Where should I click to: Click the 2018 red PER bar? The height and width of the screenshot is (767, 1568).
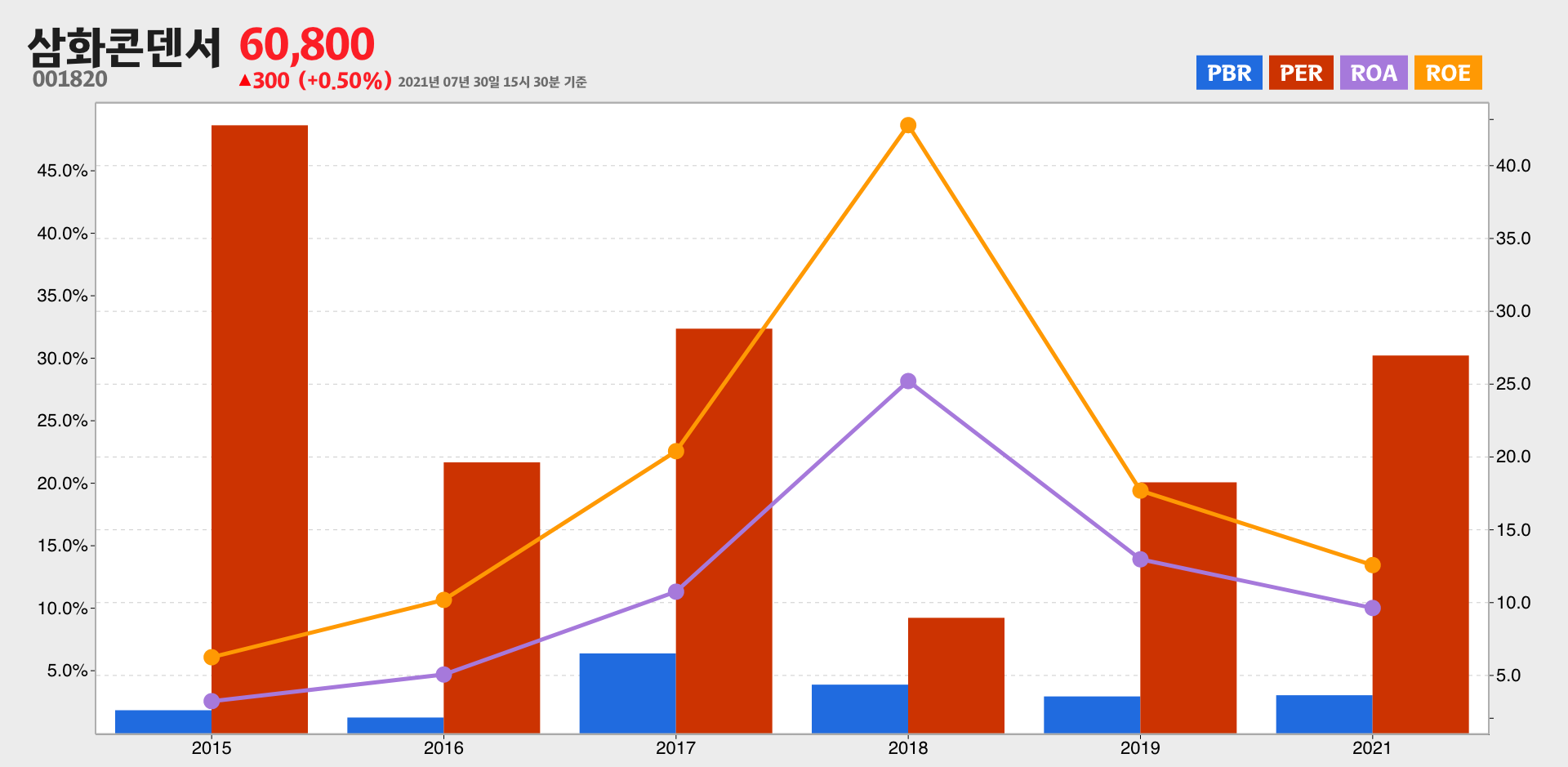point(956,676)
